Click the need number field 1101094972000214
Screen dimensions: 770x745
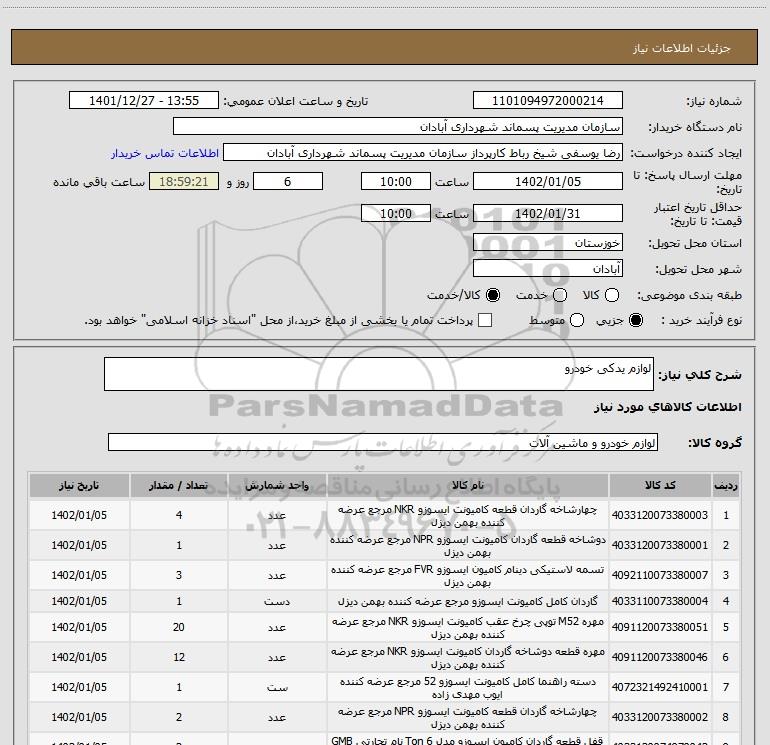pos(548,101)
